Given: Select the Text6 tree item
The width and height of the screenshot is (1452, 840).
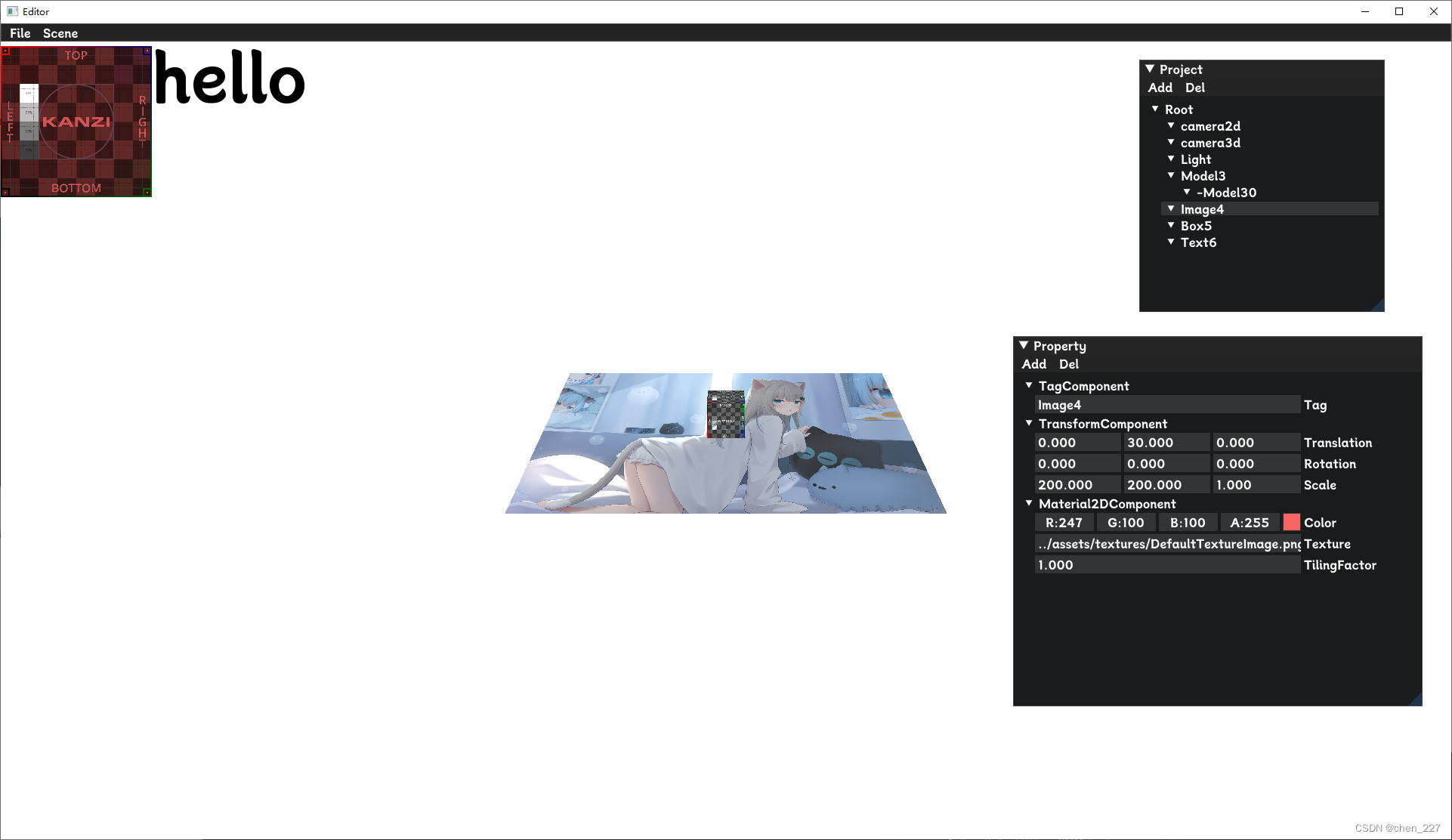Looking at the screenshot, I should (x=1198, y=242).
